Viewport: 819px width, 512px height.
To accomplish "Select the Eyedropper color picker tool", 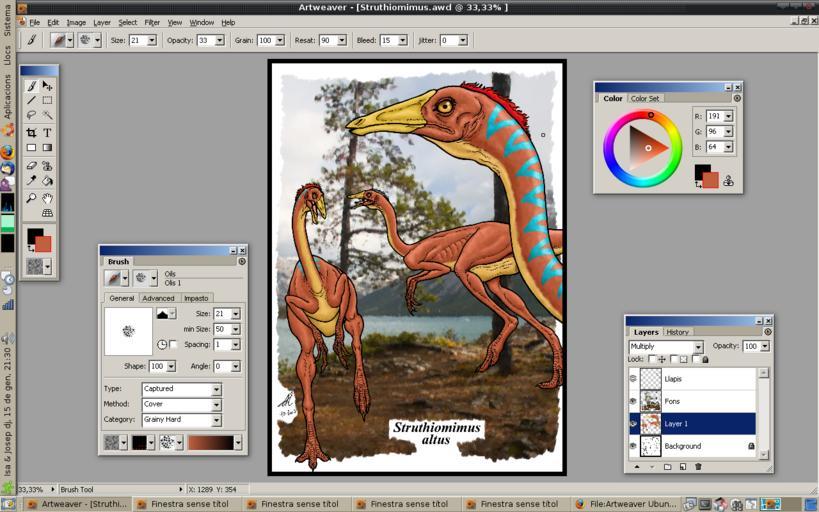I will pos(31,181).
